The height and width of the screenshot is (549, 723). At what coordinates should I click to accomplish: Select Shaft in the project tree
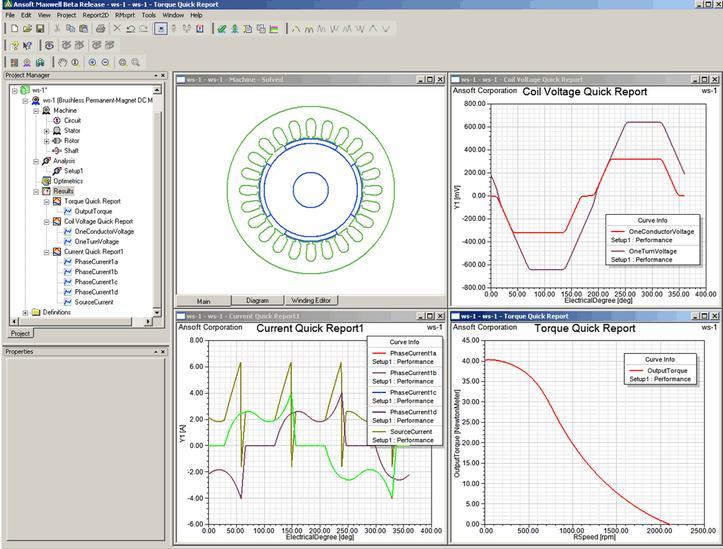tap(71, 151)
